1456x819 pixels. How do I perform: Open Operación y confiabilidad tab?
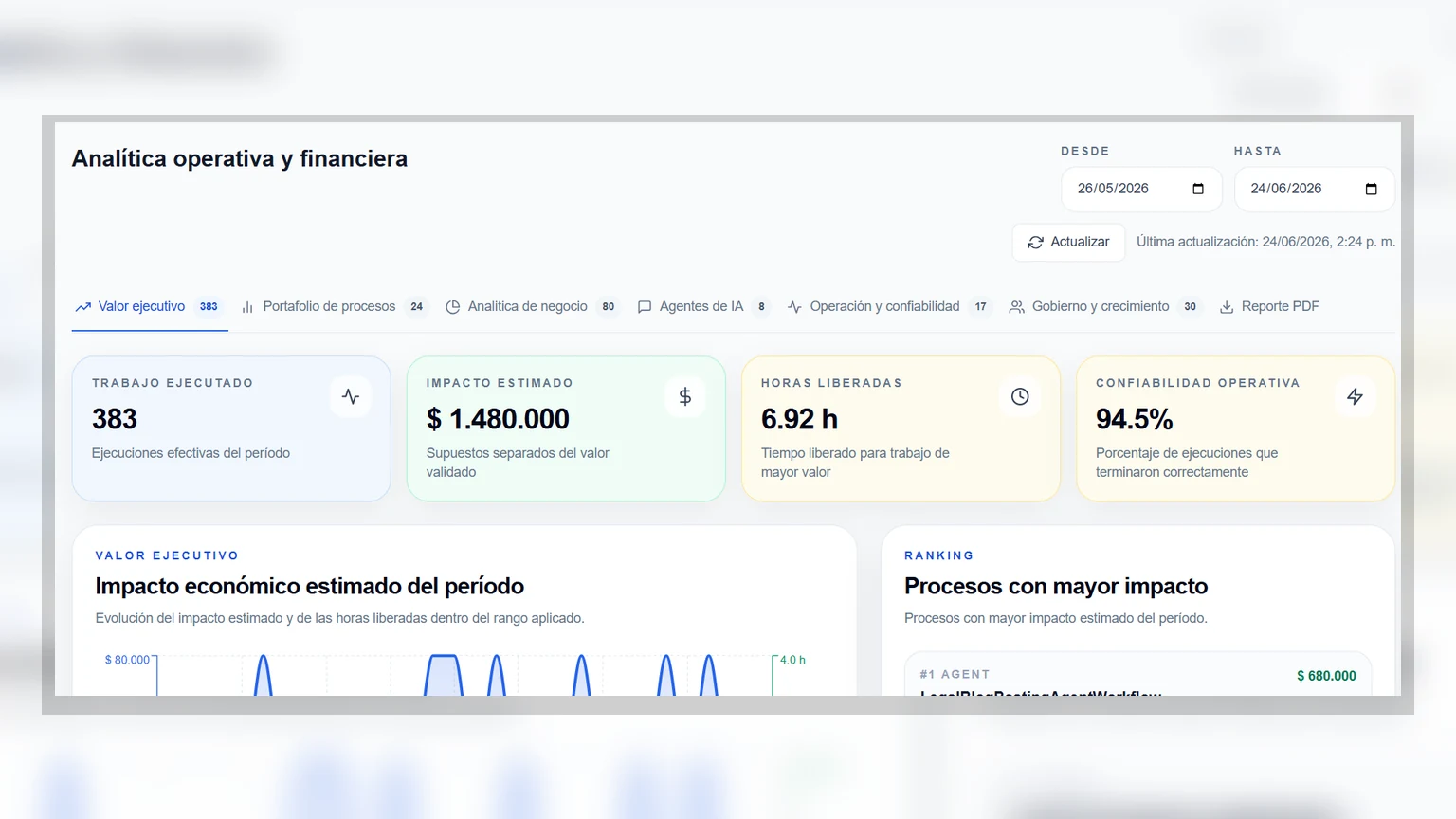click(x=889, y=306)
